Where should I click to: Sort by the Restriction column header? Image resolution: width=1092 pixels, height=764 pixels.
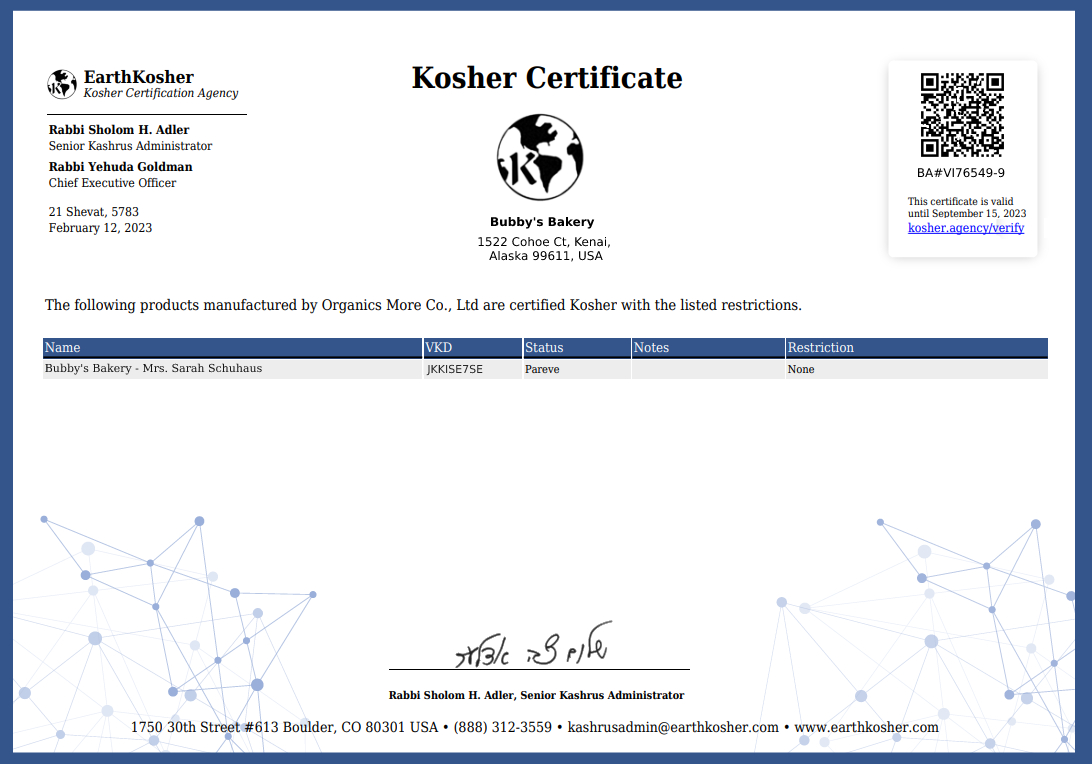point(820,347)
